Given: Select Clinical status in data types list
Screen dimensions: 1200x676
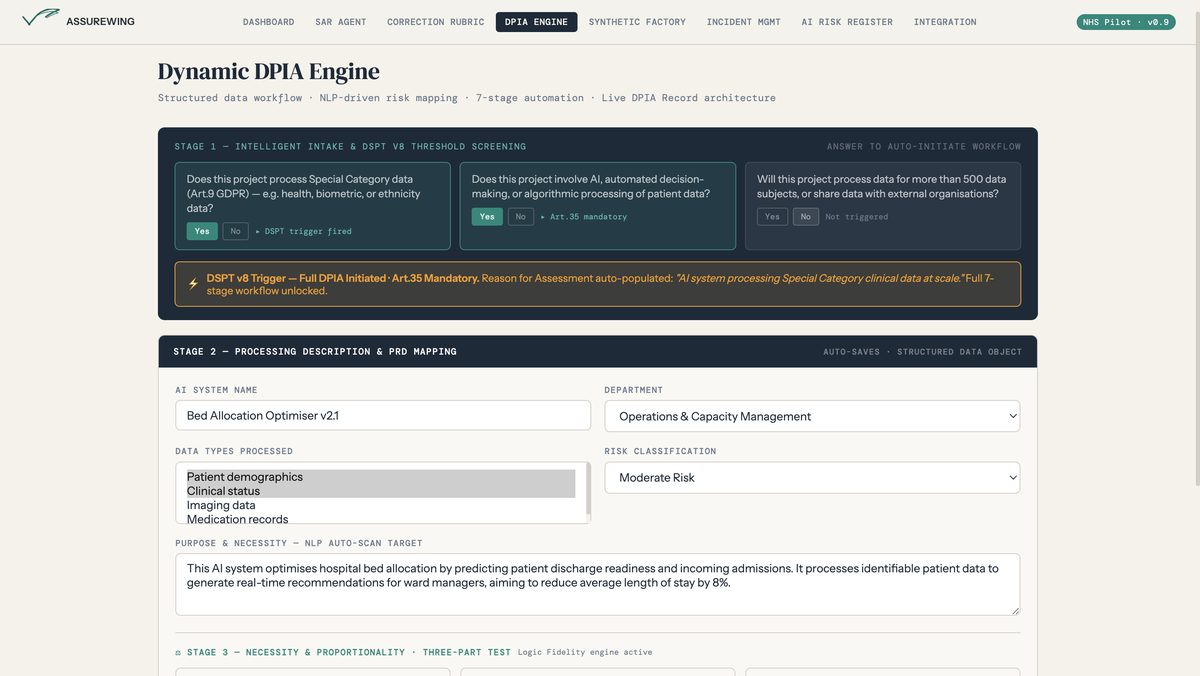Looking at the screenshot, I should 380,491.
